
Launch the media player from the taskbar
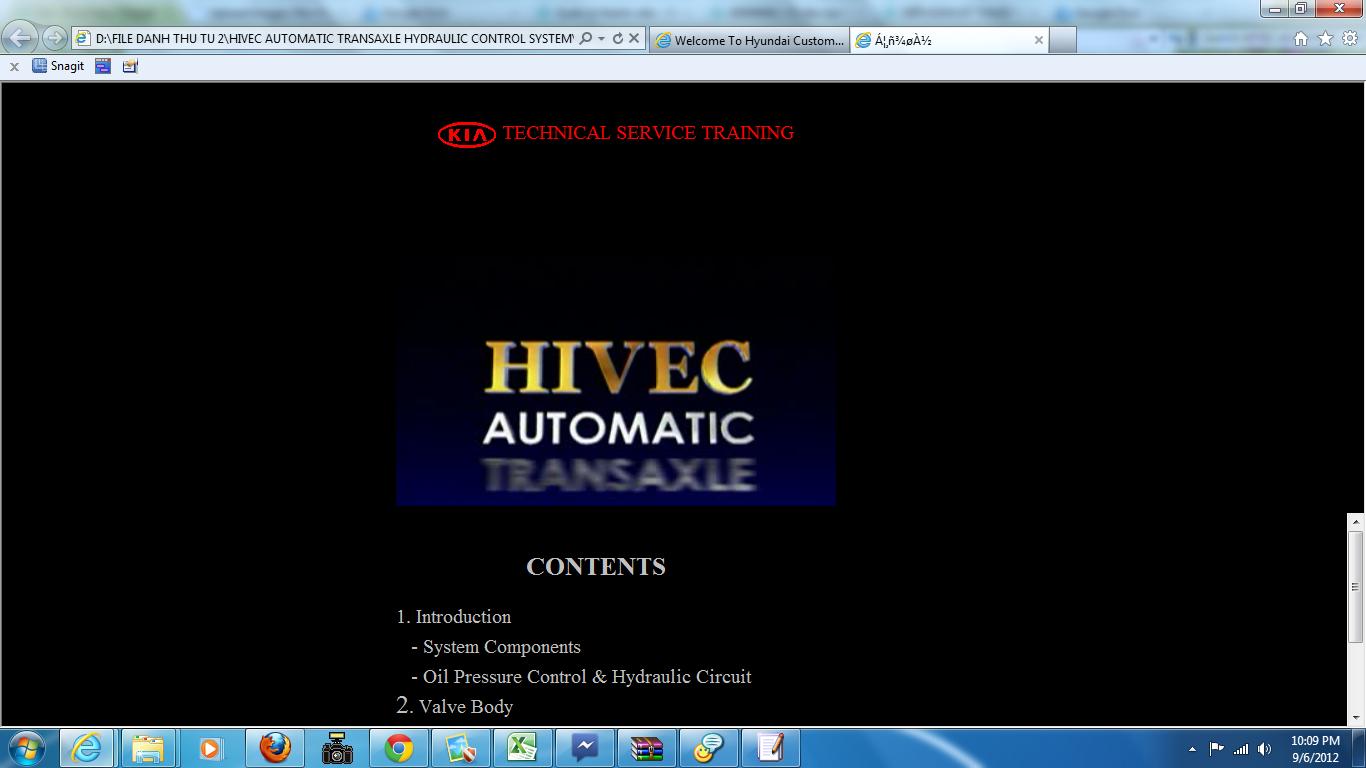(x=210, y=748)
